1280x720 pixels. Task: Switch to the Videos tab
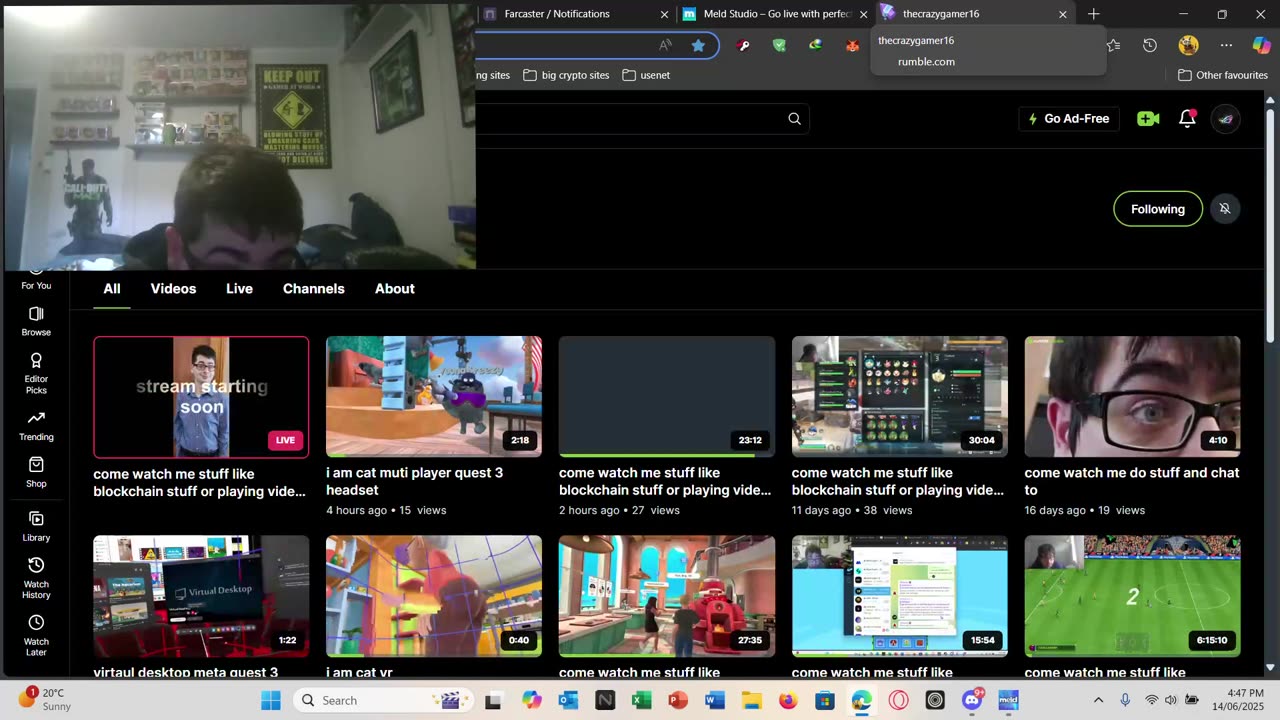[173, 289]
